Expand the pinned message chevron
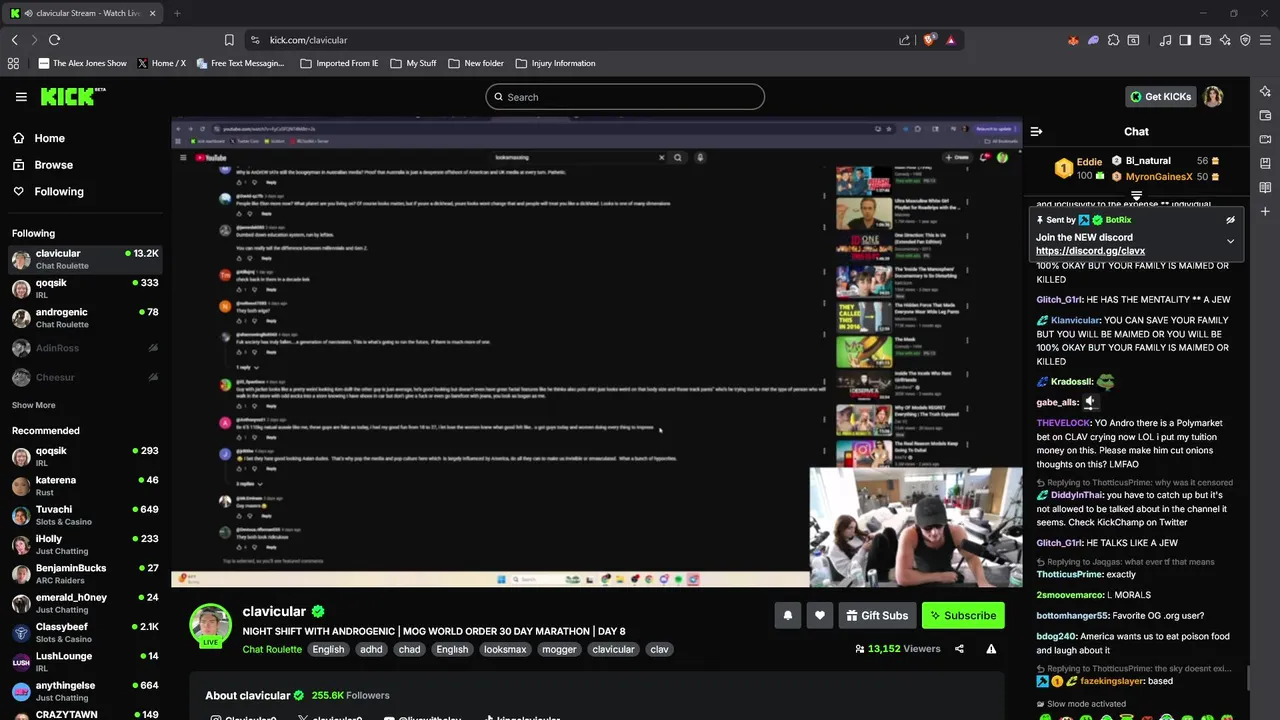The image size is (1280, 720). pyautogui.click(x=1230, y=241)
